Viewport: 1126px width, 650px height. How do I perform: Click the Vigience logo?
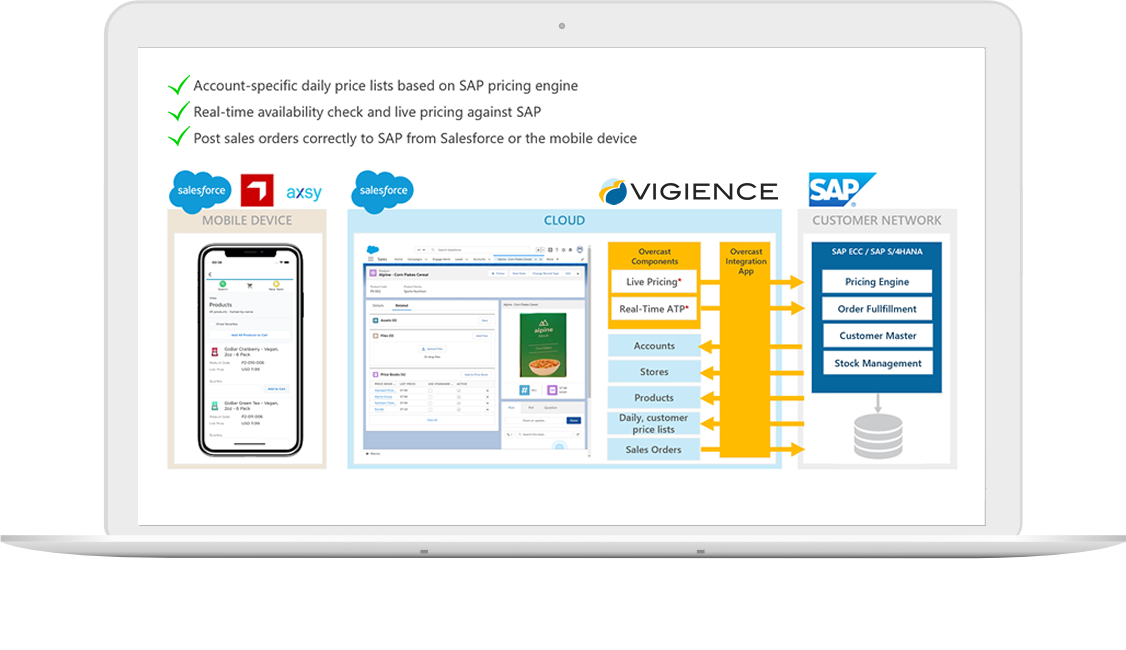tap(689, 191)
